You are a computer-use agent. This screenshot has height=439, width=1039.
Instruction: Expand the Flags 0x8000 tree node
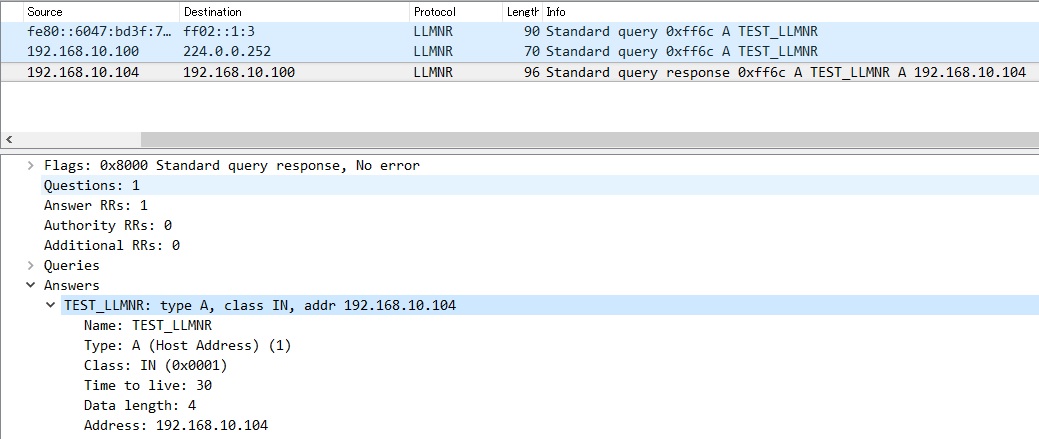(x=31, y=165)
